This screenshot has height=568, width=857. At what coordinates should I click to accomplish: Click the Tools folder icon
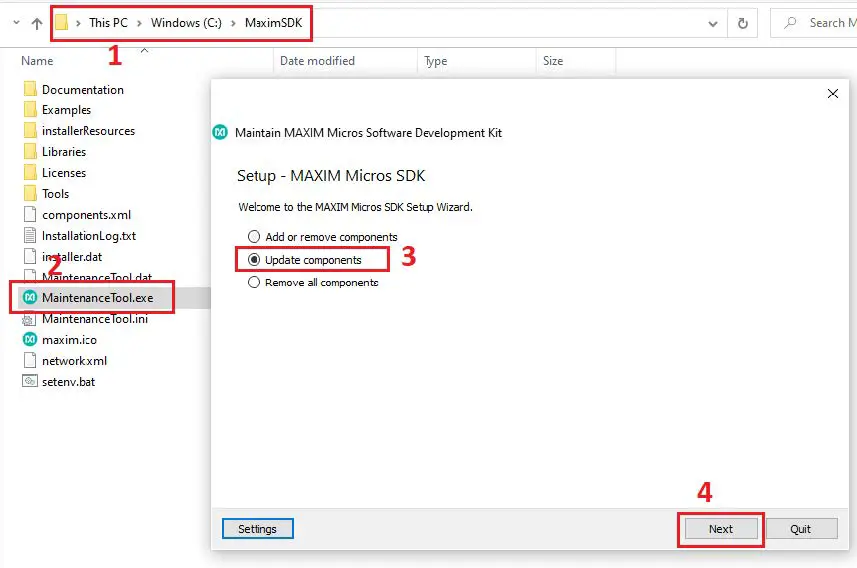(30, 194)
